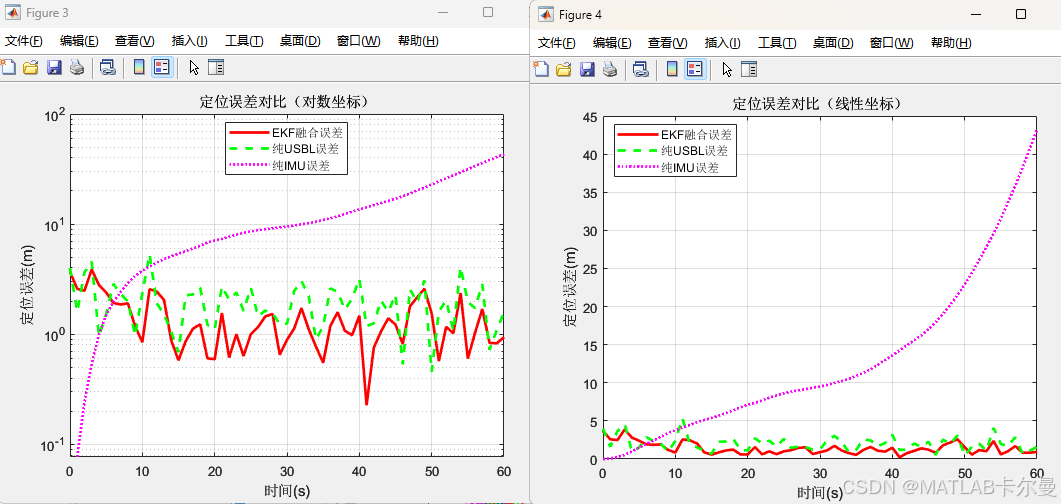Screen dimensions: 1061x504
Task: Open 桌面(D) menu in Figure 4
Action: (833, 43)
